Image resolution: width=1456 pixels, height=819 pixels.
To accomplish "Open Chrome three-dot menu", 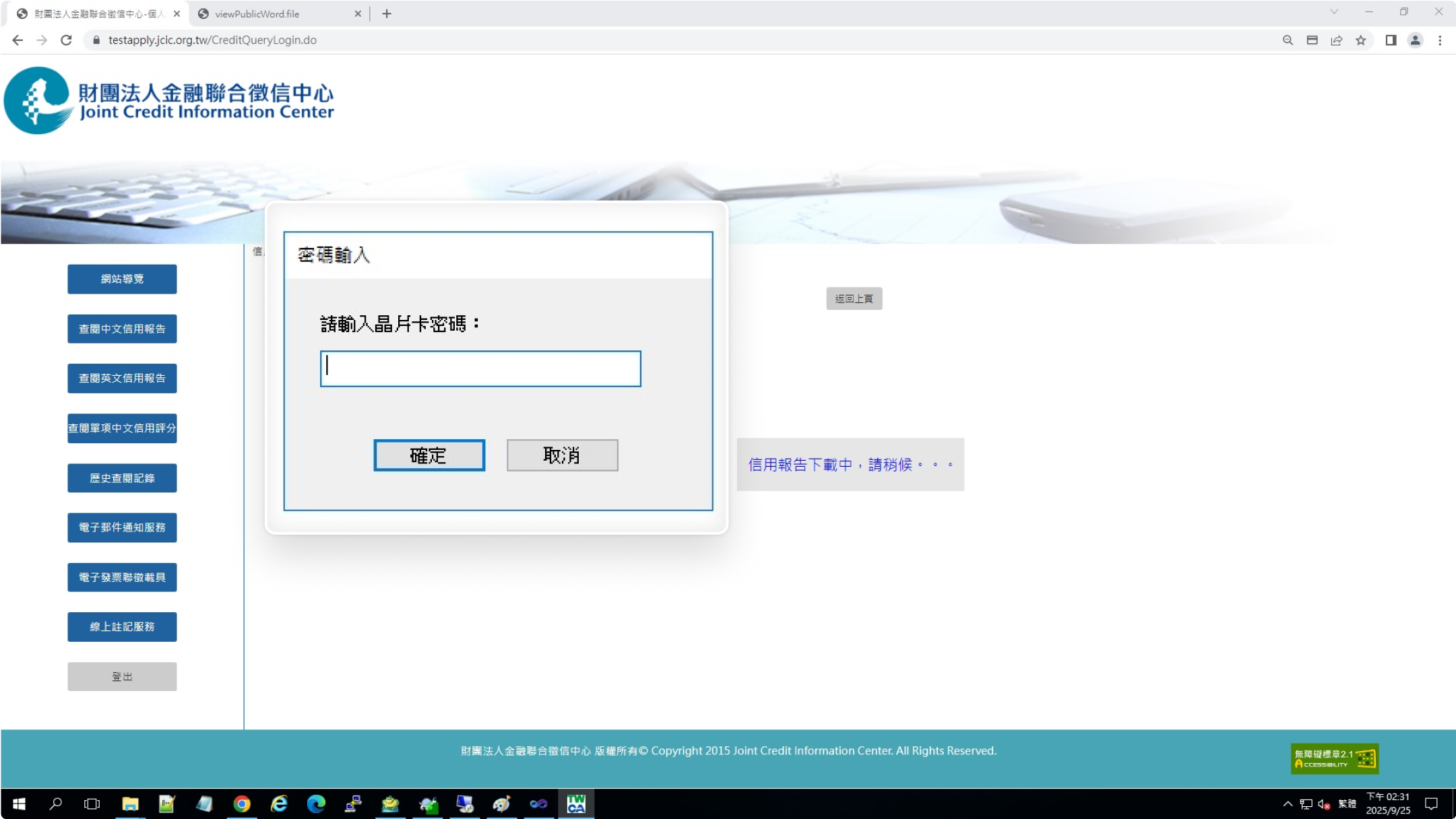I will (x=1440, y=40).
